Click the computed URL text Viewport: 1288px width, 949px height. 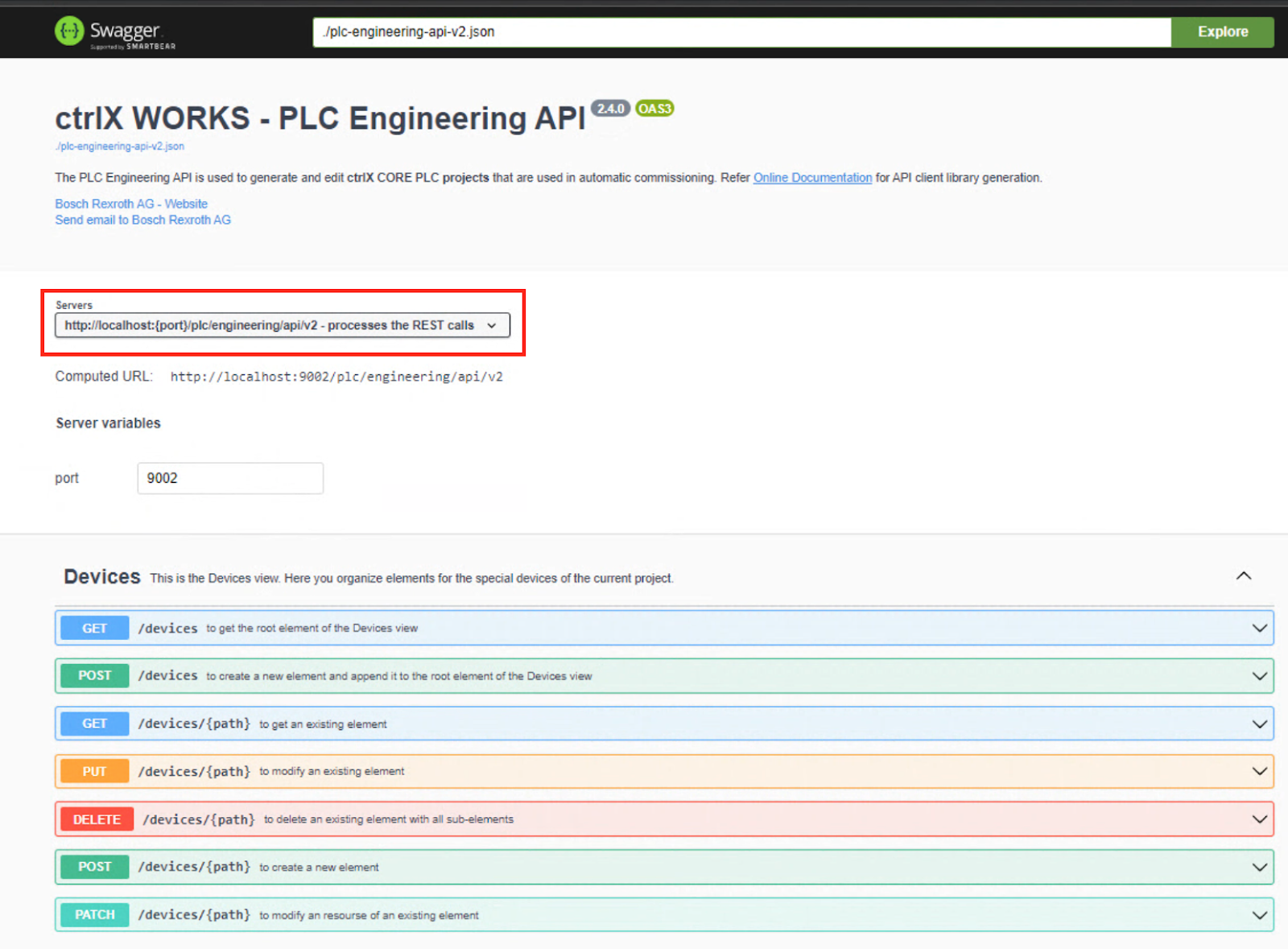(x=336, y=377)
